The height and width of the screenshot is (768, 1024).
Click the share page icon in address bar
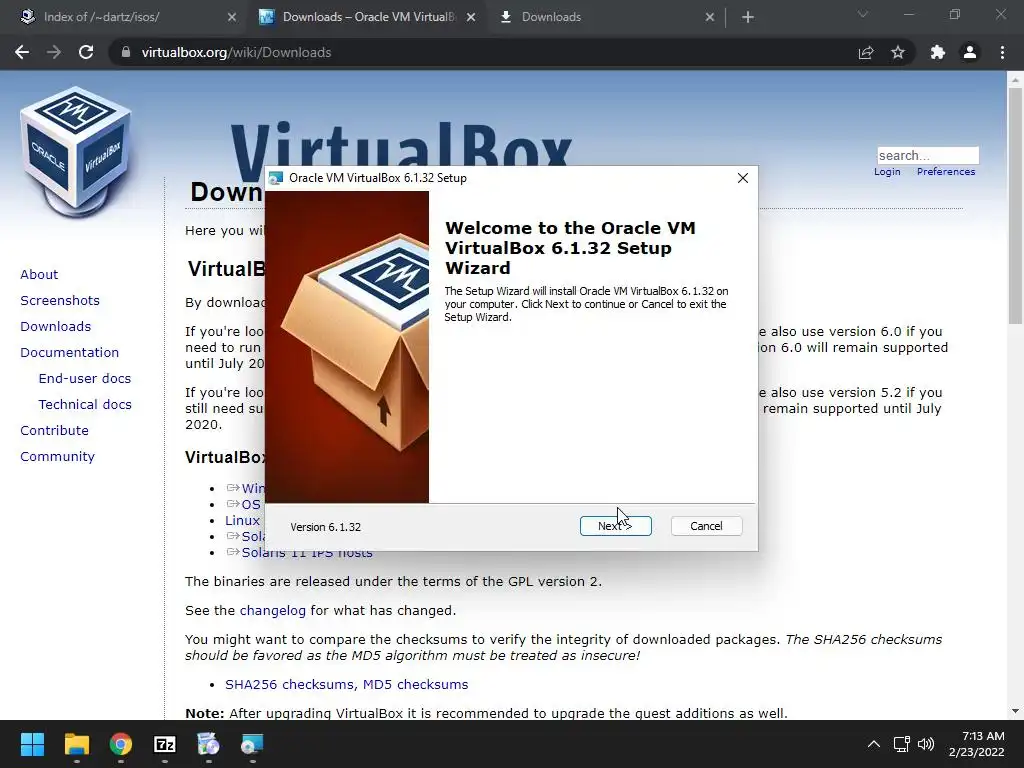[x=866, y=52]
